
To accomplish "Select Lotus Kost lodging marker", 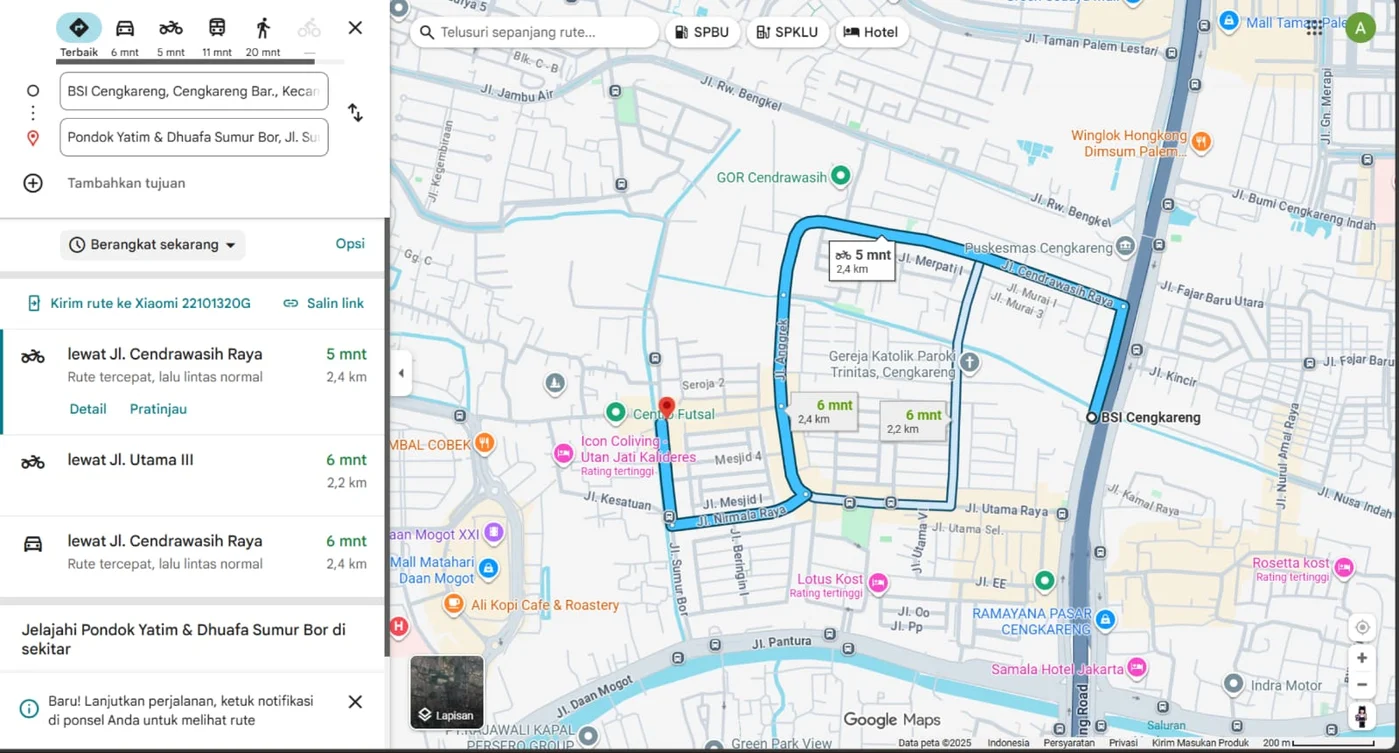I will tap(878, 582).
